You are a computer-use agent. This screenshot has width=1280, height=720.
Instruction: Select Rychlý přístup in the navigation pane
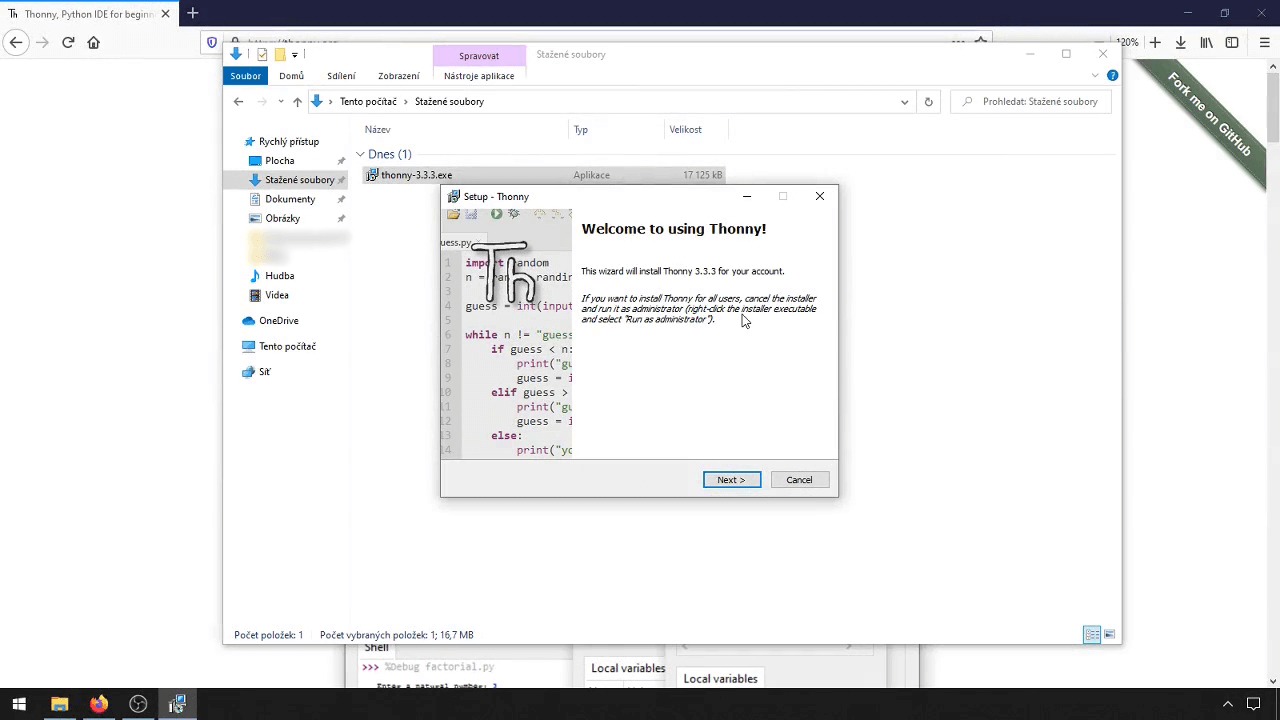point(289,142)
